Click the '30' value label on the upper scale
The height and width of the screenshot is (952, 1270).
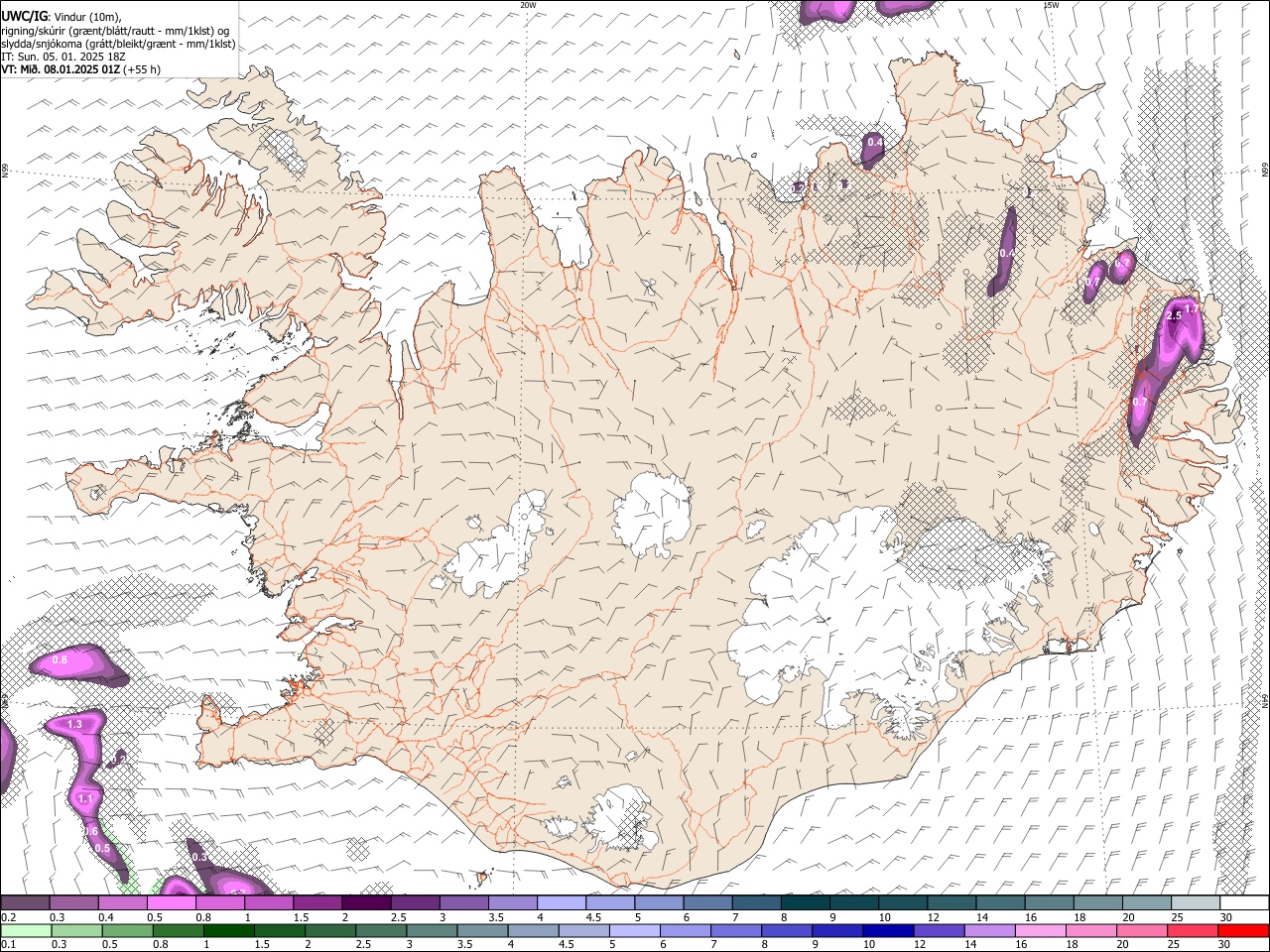click(x=1224, y=917)
